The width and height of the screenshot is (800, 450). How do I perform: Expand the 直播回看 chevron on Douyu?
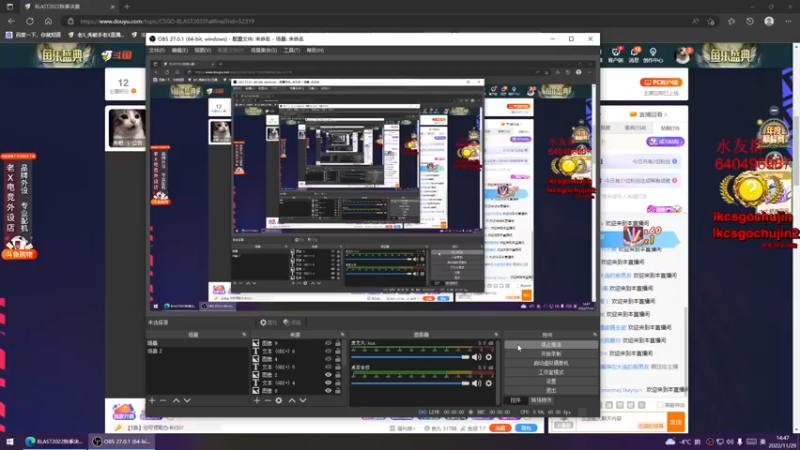[x=665, y=114]
